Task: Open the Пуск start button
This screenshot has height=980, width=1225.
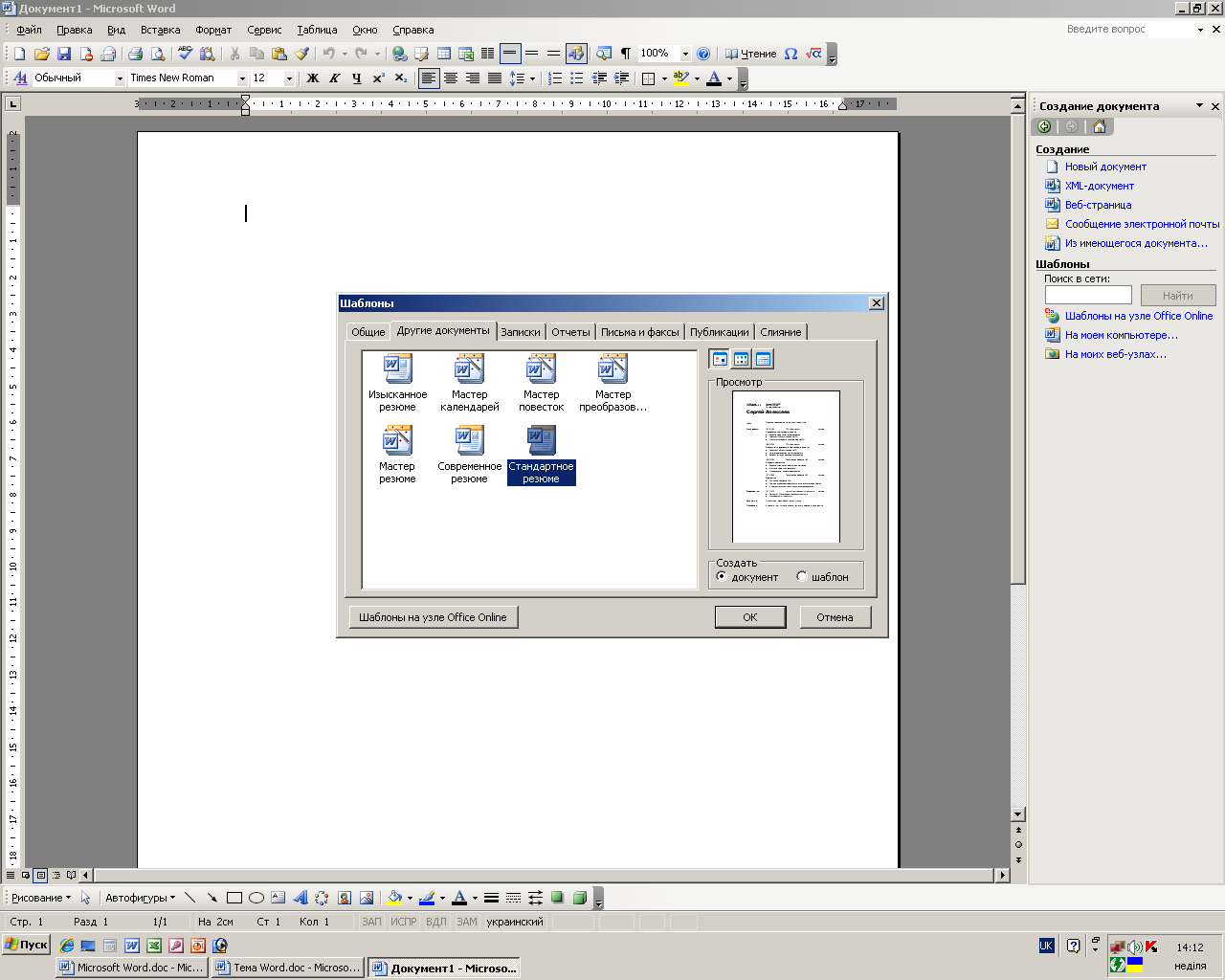Action: pyautogui.click(x=26, y=945)
